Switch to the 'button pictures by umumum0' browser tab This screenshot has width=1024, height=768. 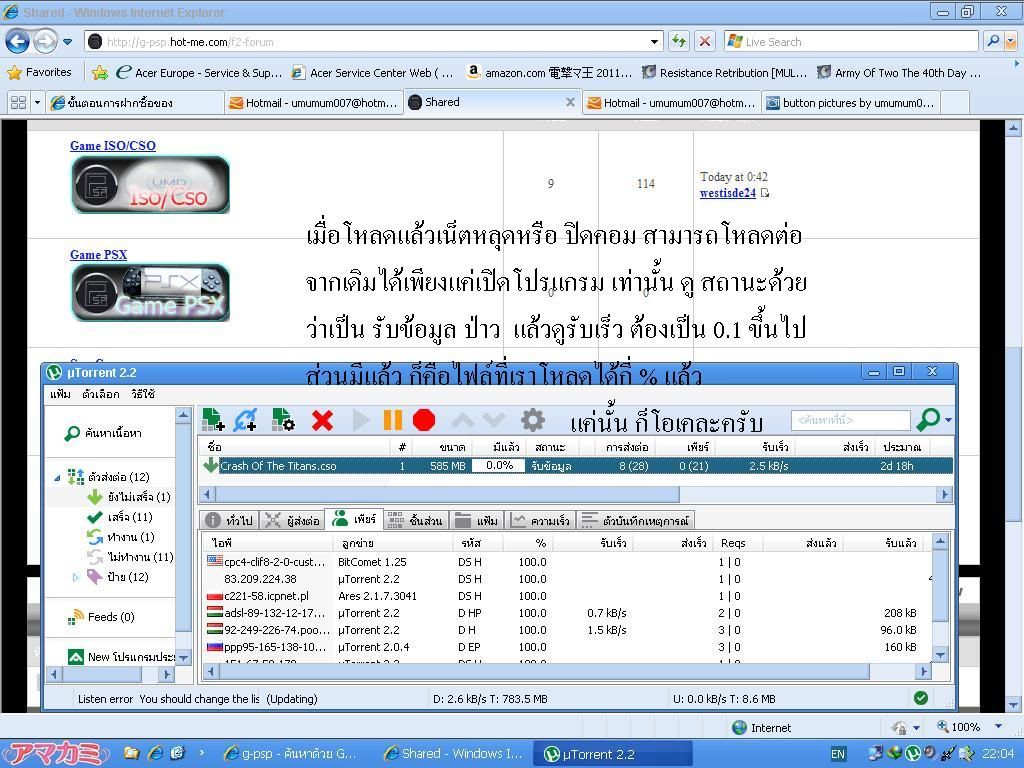[850, 103]
